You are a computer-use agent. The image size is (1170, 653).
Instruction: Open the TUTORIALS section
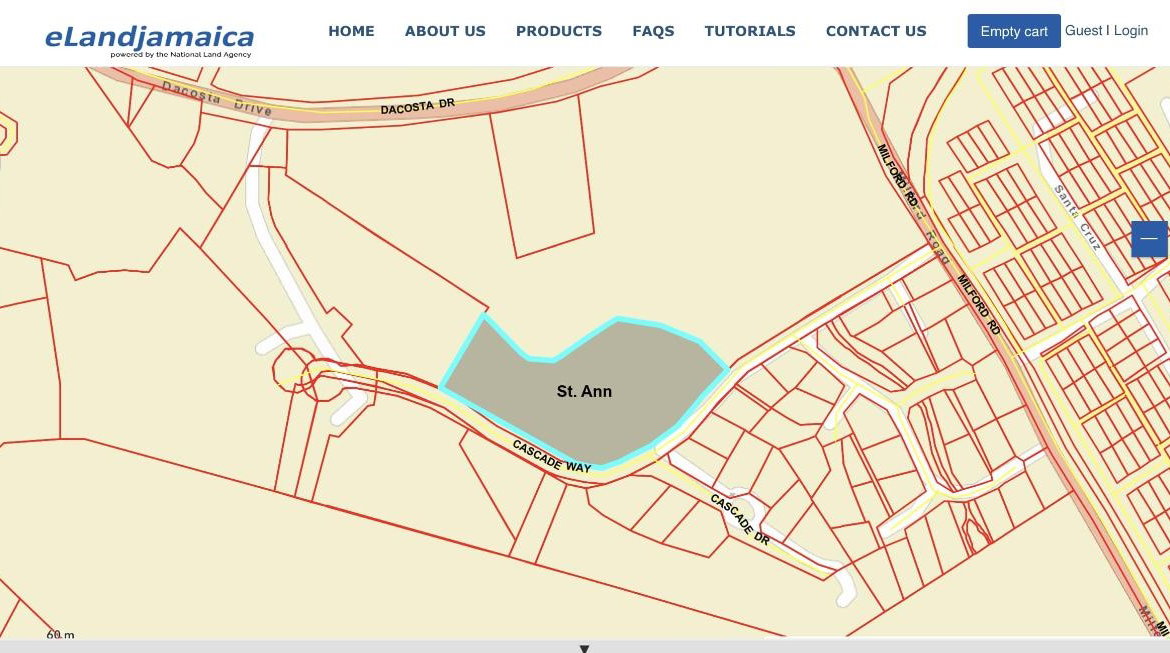tap(750, 31)
